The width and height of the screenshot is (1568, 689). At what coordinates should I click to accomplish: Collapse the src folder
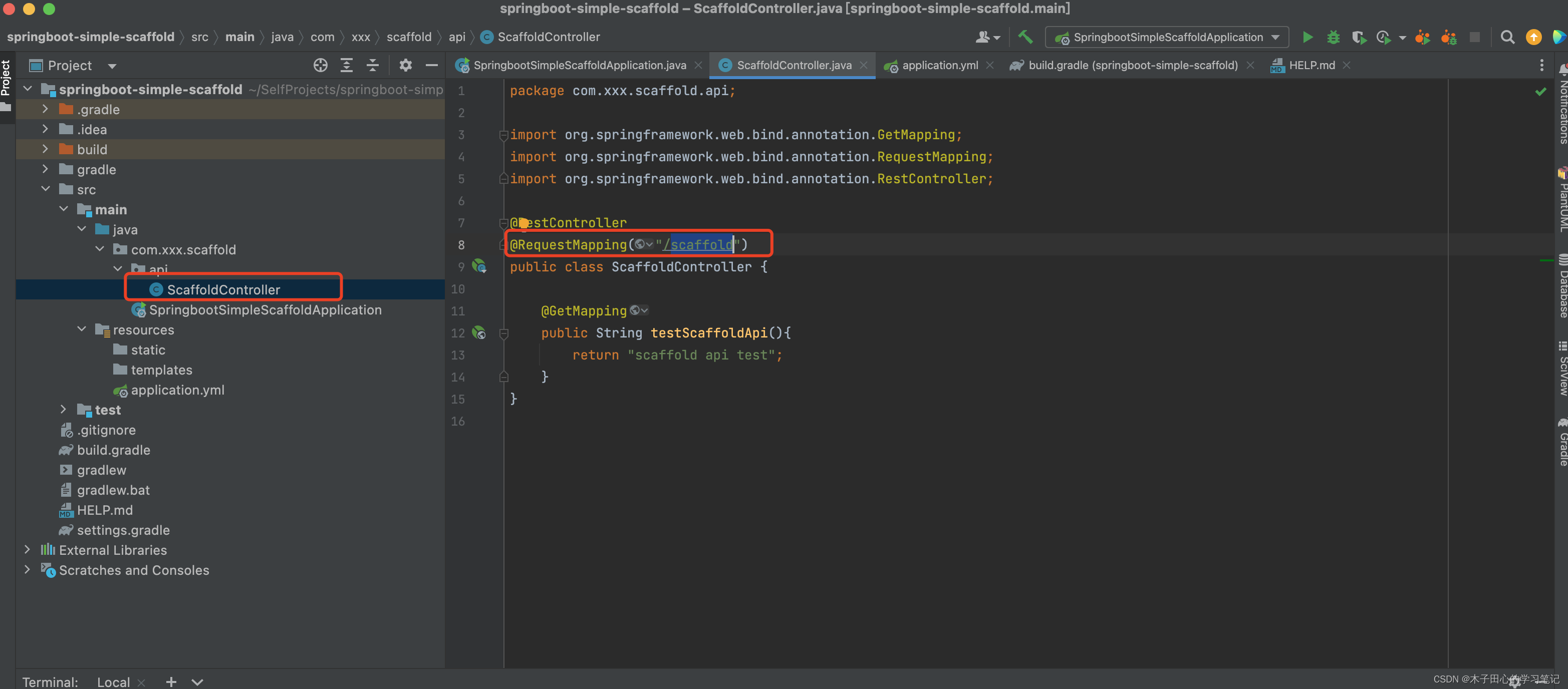click(x=45, y=189)
